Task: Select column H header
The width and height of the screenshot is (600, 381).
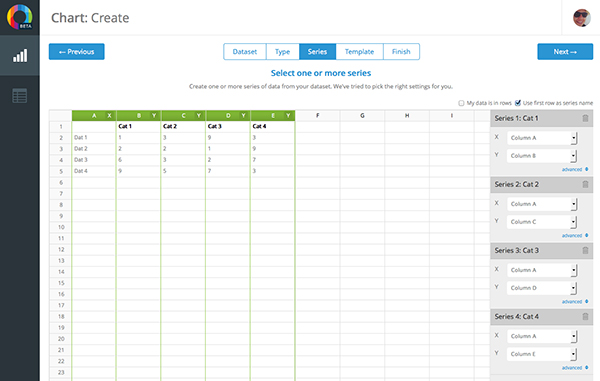Action: coord(407,116)
